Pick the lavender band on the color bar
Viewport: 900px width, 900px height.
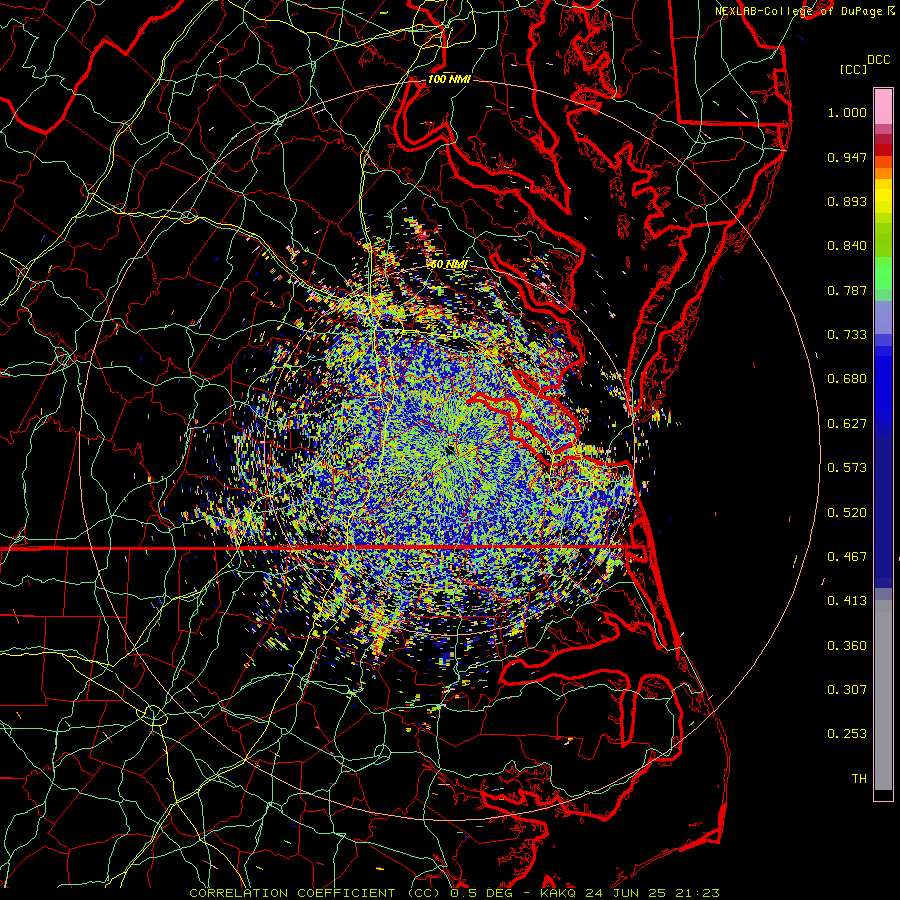click(x=883, y=317)
